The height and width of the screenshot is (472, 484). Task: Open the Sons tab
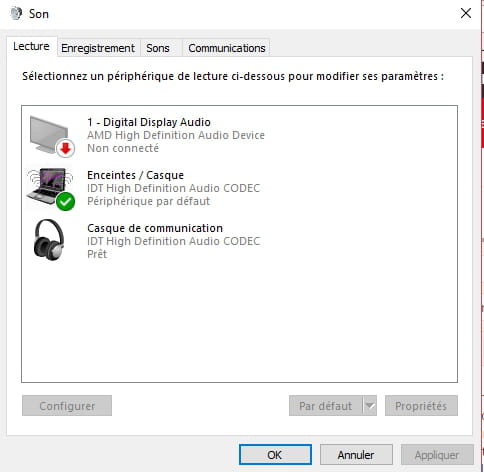click(158, 48)
